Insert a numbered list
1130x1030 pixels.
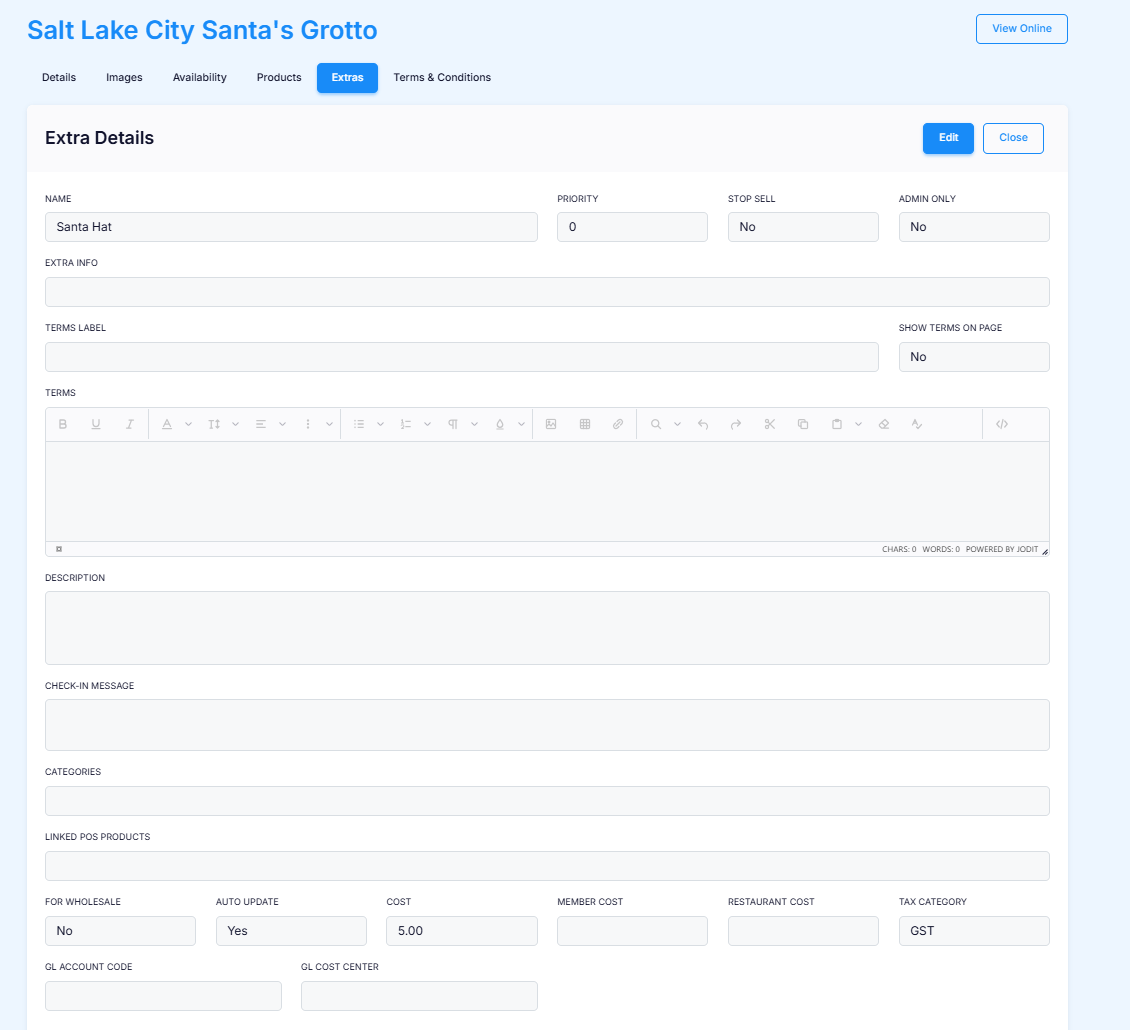coord(406,425)
